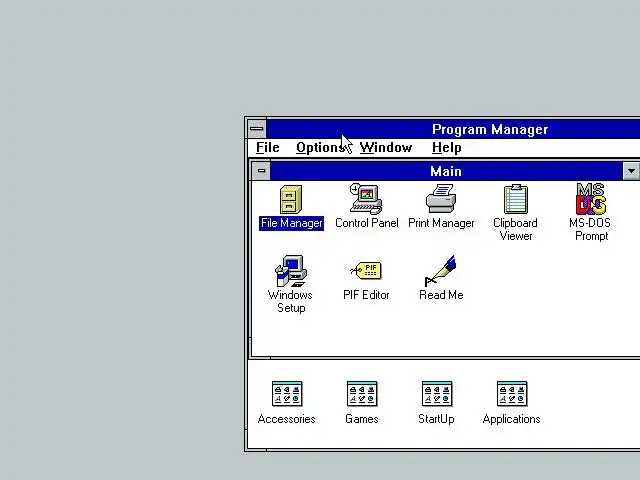The image size is (640, 480).
Task: Select the File Manager icon
Action: 291,199
